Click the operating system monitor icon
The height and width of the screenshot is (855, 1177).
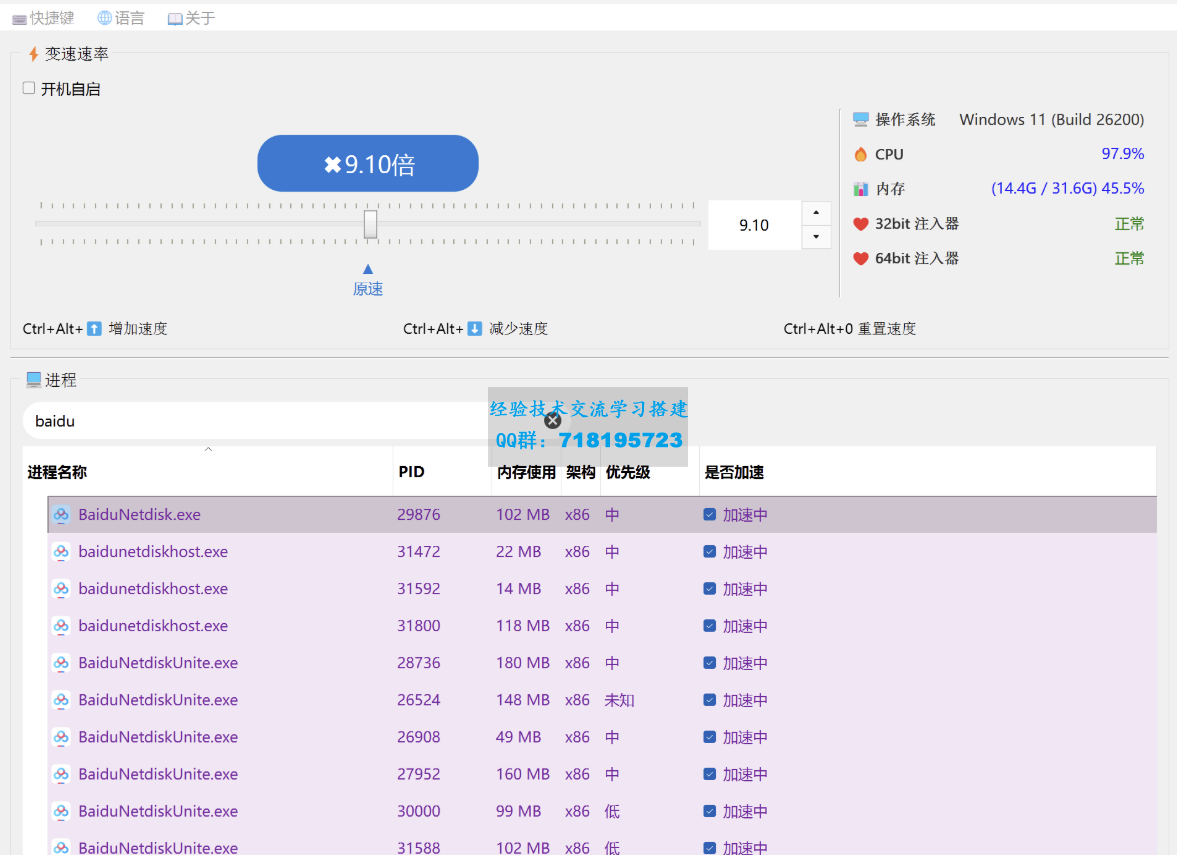click(861, 119)
